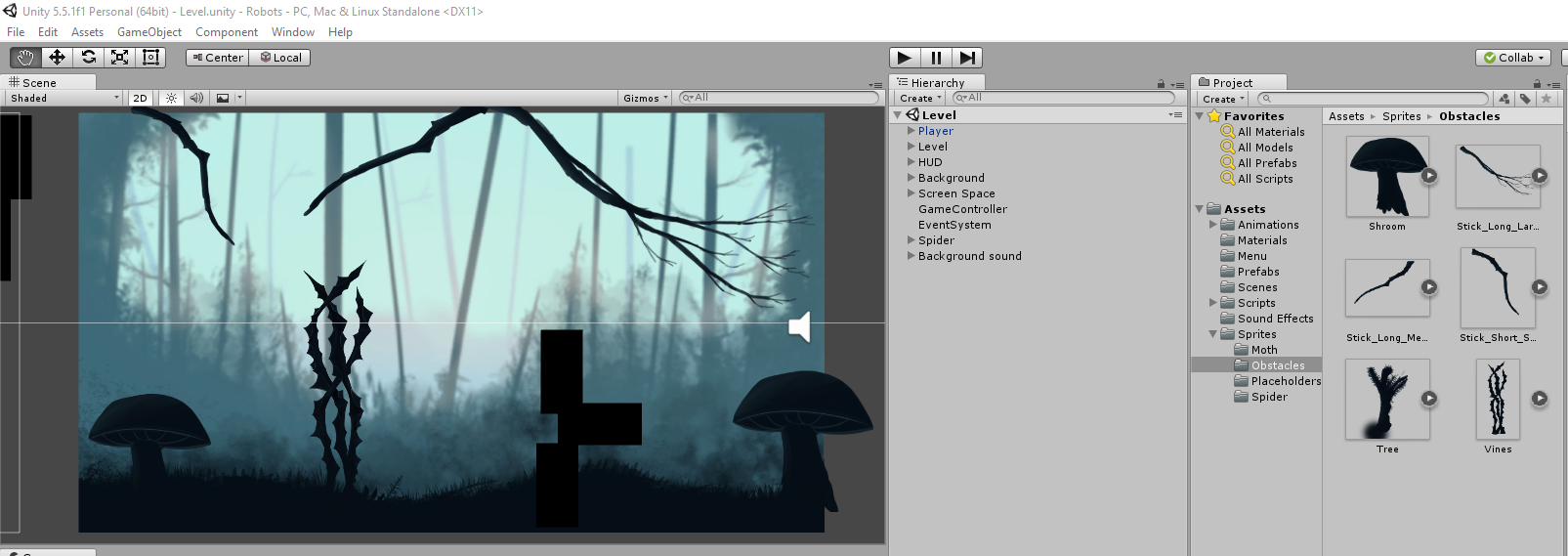Open the Gizmos dropdown

pyautogui.click(x=646, y=98)
